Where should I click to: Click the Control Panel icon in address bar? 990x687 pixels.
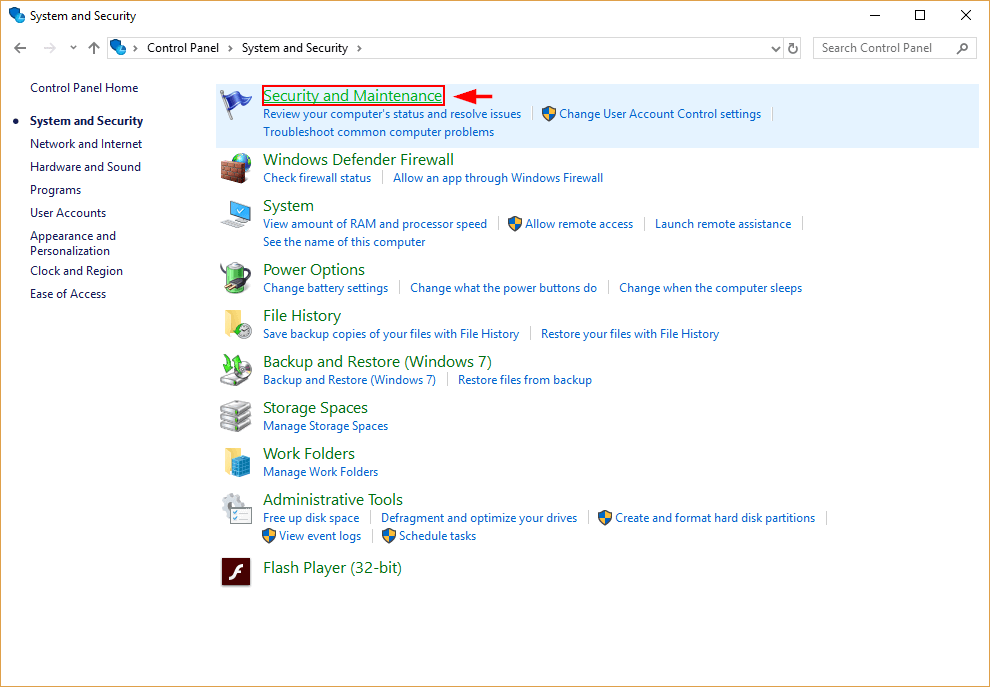tap(118, 47)
